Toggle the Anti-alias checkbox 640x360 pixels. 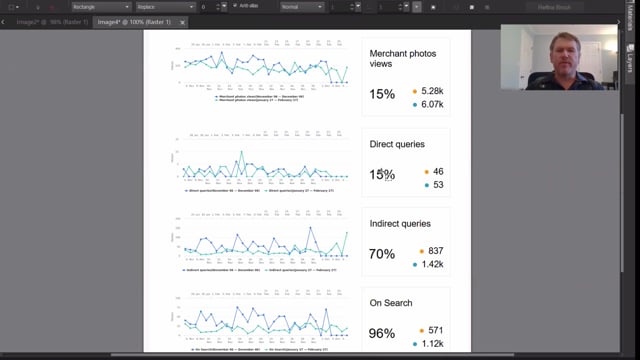(235, 6)
